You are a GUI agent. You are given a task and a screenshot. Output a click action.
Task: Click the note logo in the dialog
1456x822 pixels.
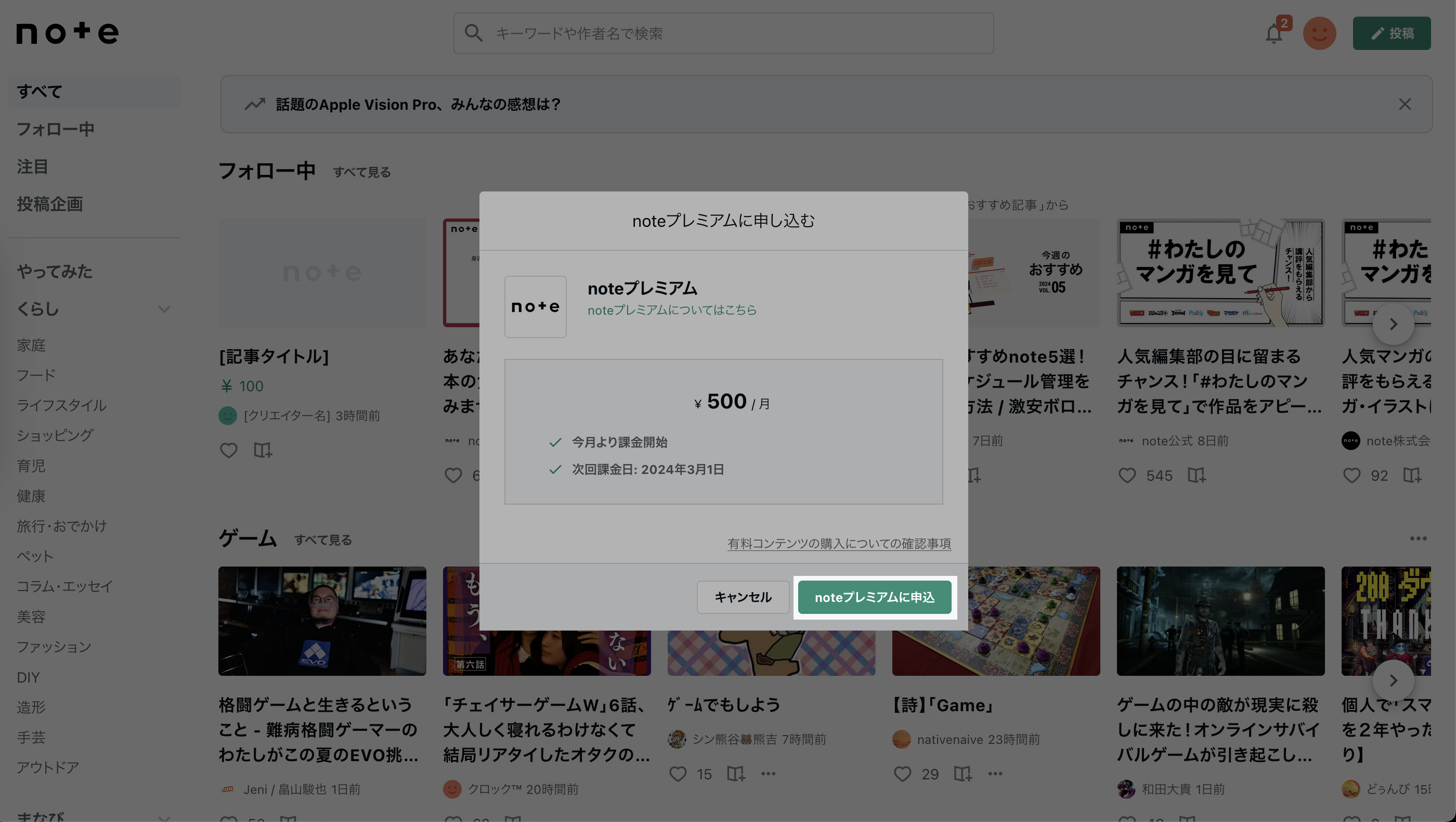click(535, 306)
